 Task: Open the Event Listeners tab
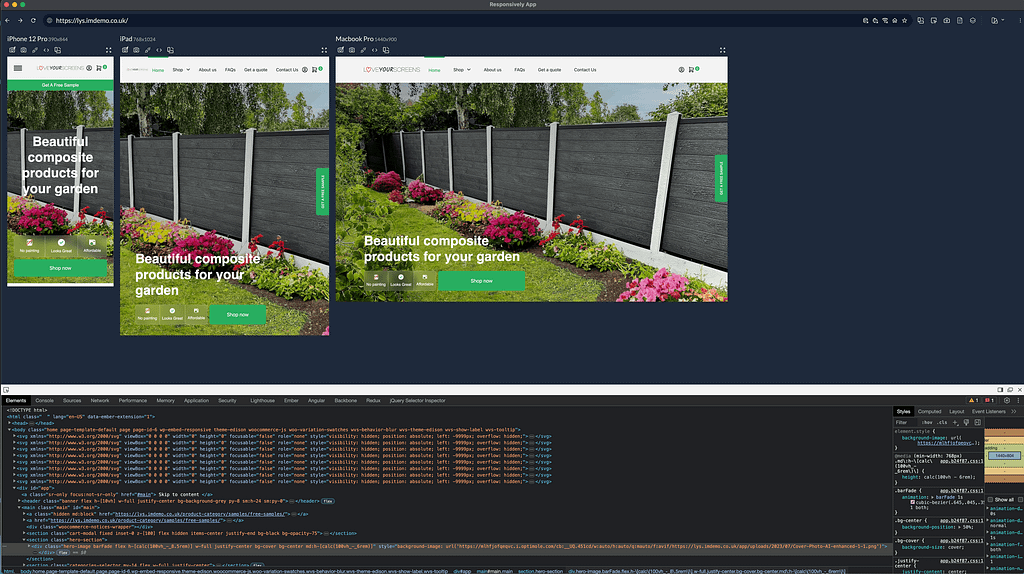[x=989, y=411]
